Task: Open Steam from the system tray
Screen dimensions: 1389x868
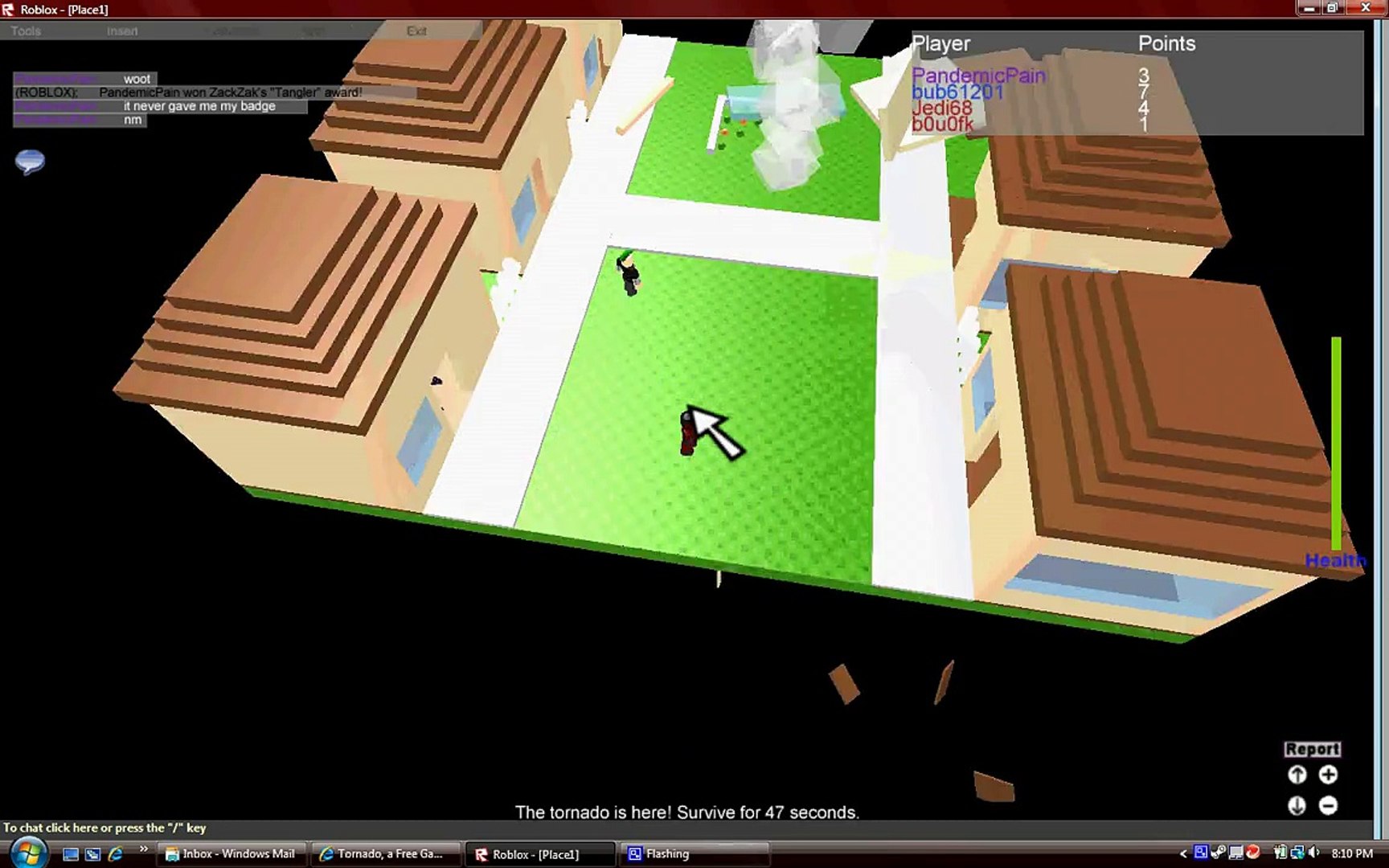Action: tap(1219, 853)
